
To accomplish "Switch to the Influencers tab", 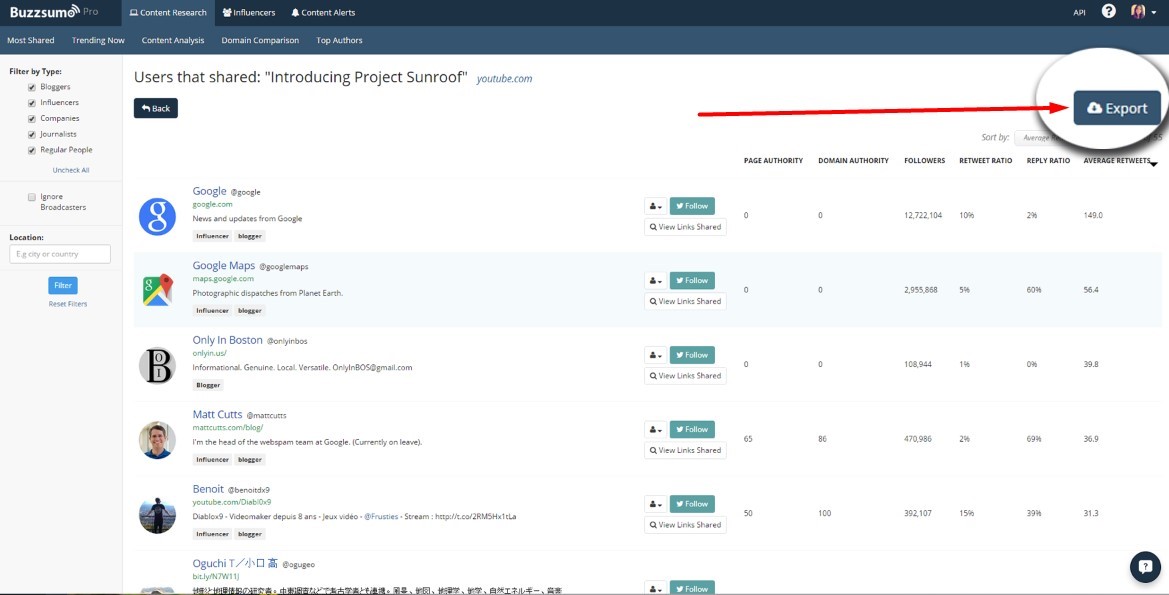I will (249, 13).
